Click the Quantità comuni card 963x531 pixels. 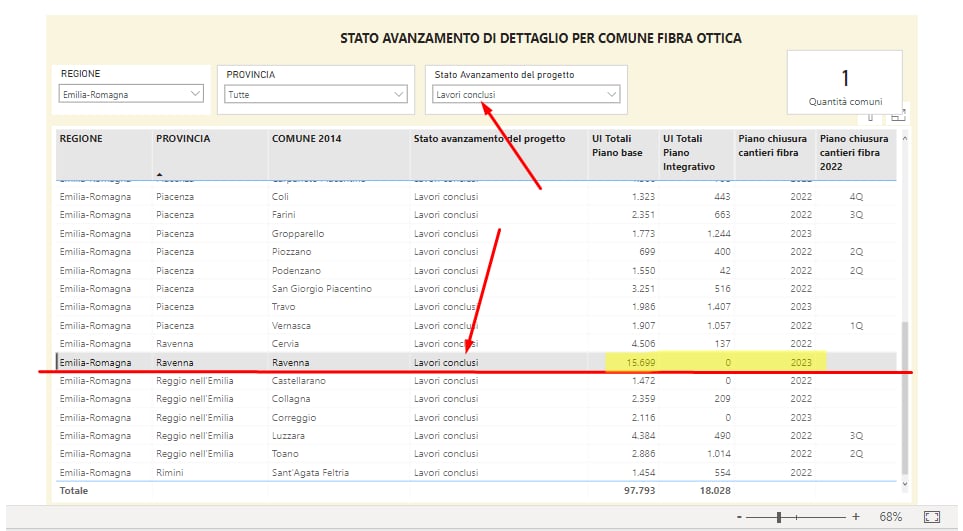pyautogui.click(x=844, y=86)
